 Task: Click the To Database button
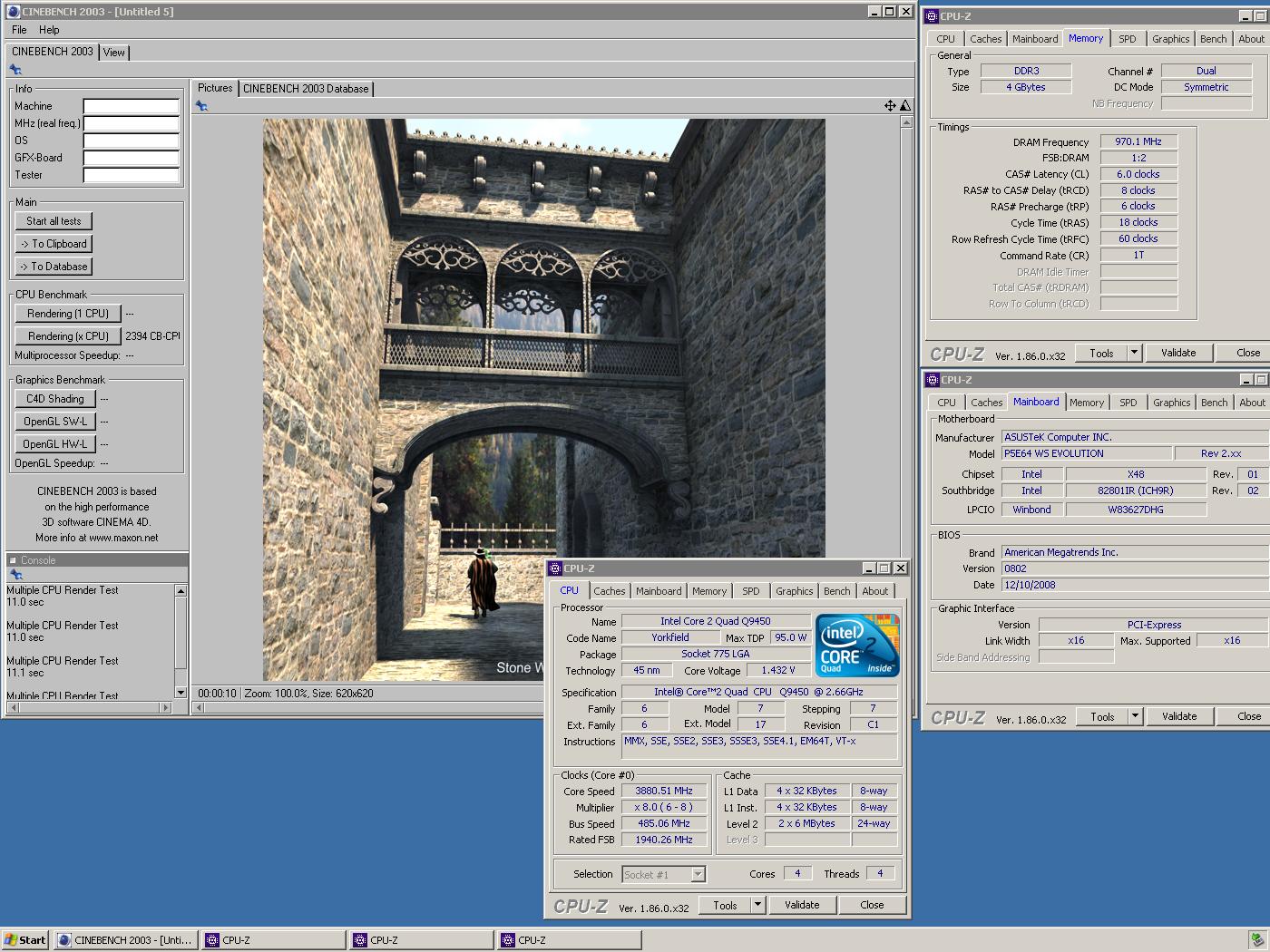click(54, 267)
